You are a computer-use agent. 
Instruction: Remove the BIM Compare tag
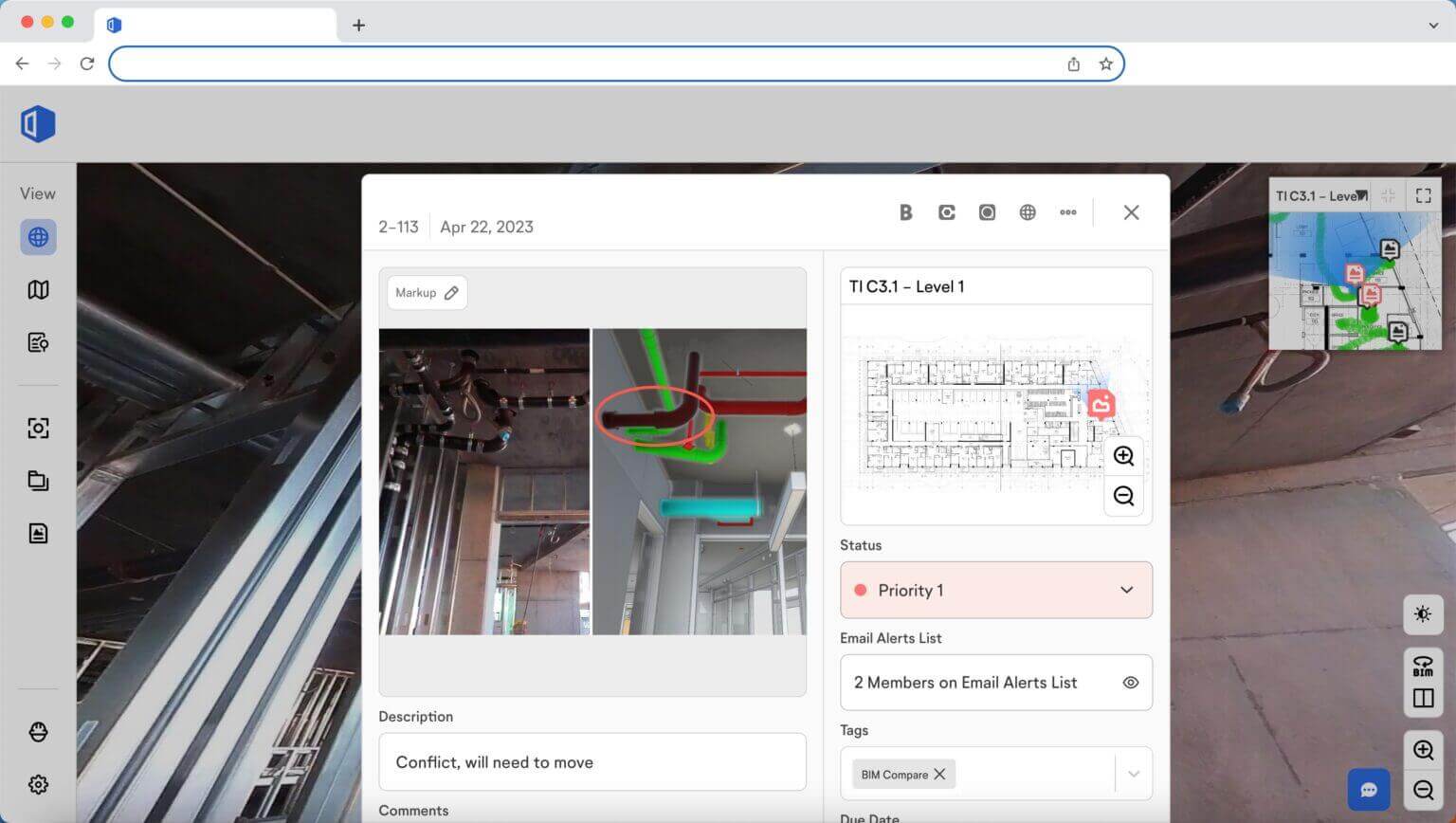tap(939, 775)
